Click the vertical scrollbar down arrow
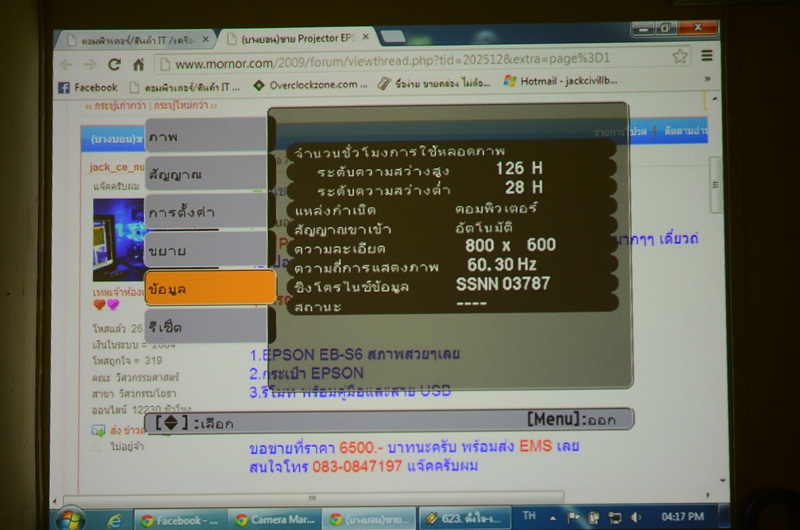 [x=722, y=481]
